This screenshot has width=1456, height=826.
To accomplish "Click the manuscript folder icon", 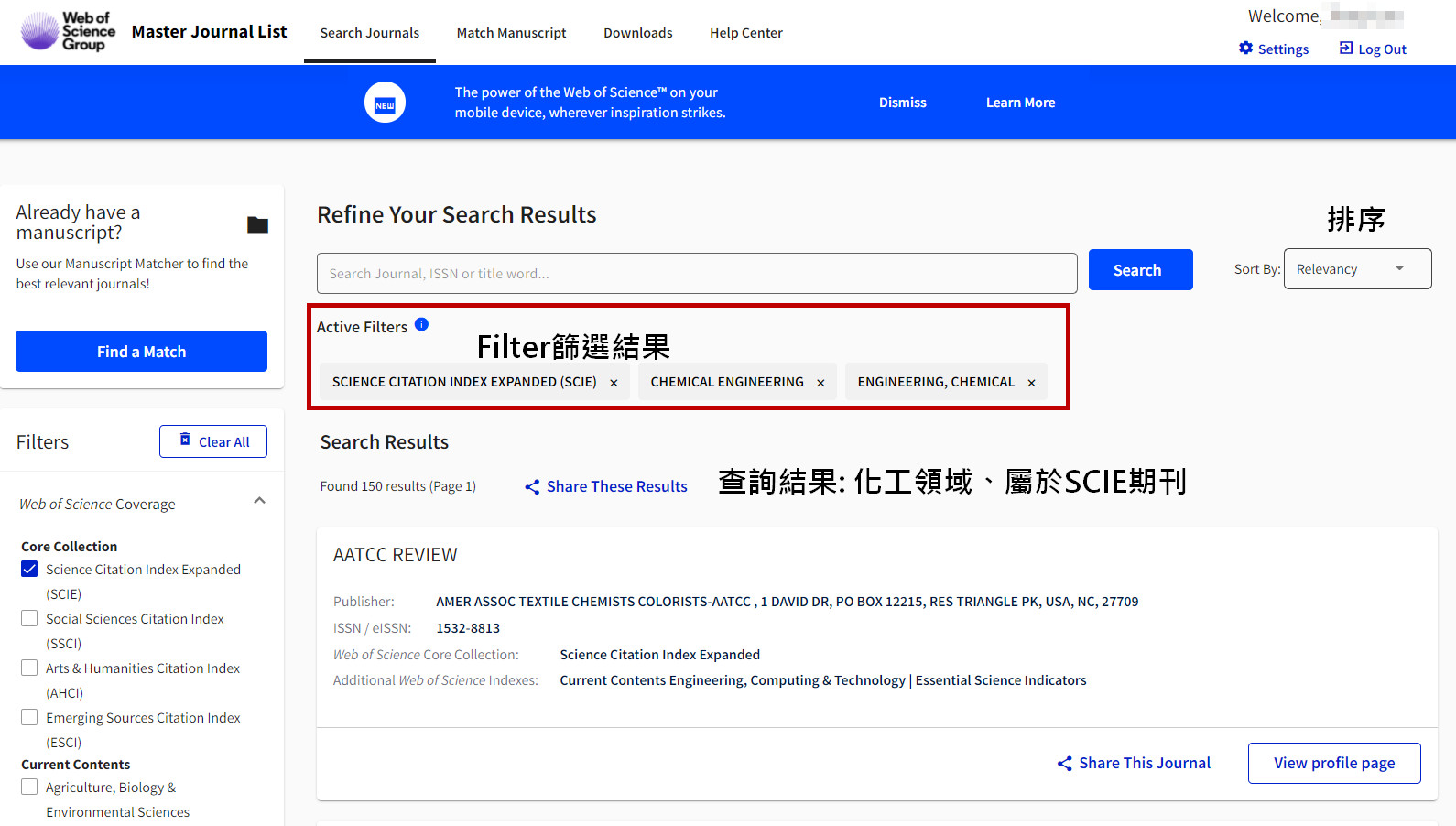I will [x=257, y=224].
